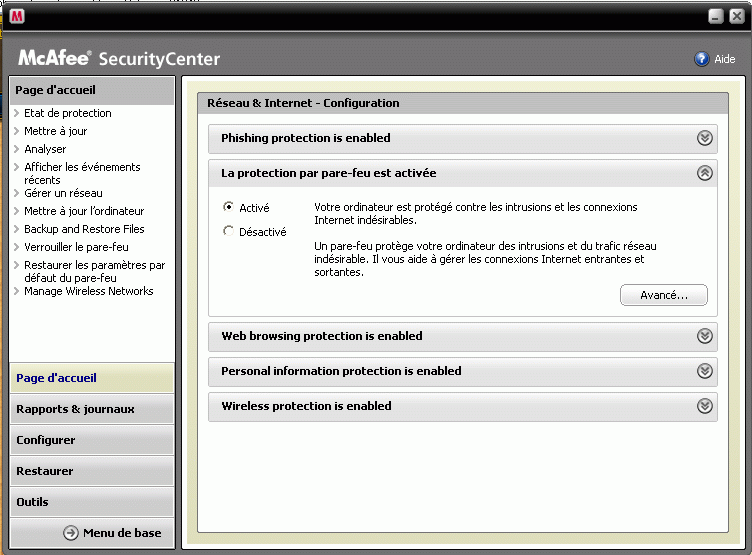The width and height of the screenshot is (752, 555).
Task: Close the McAfee SecurityCenter window
Action: pos(736,17)
